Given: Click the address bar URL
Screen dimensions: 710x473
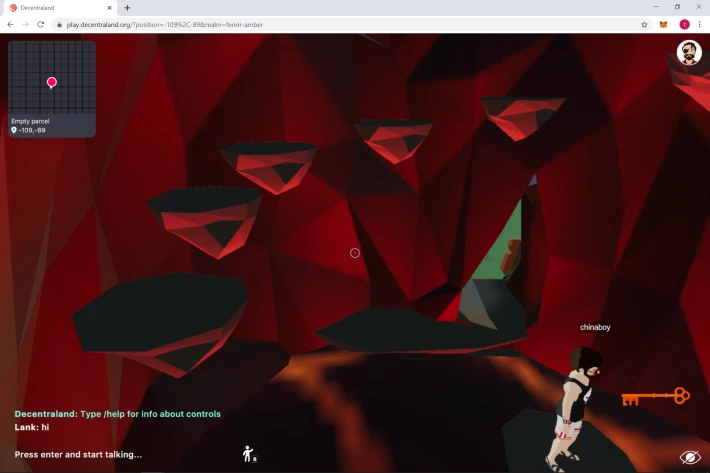Looking at the screenshot, I should 164,25.
